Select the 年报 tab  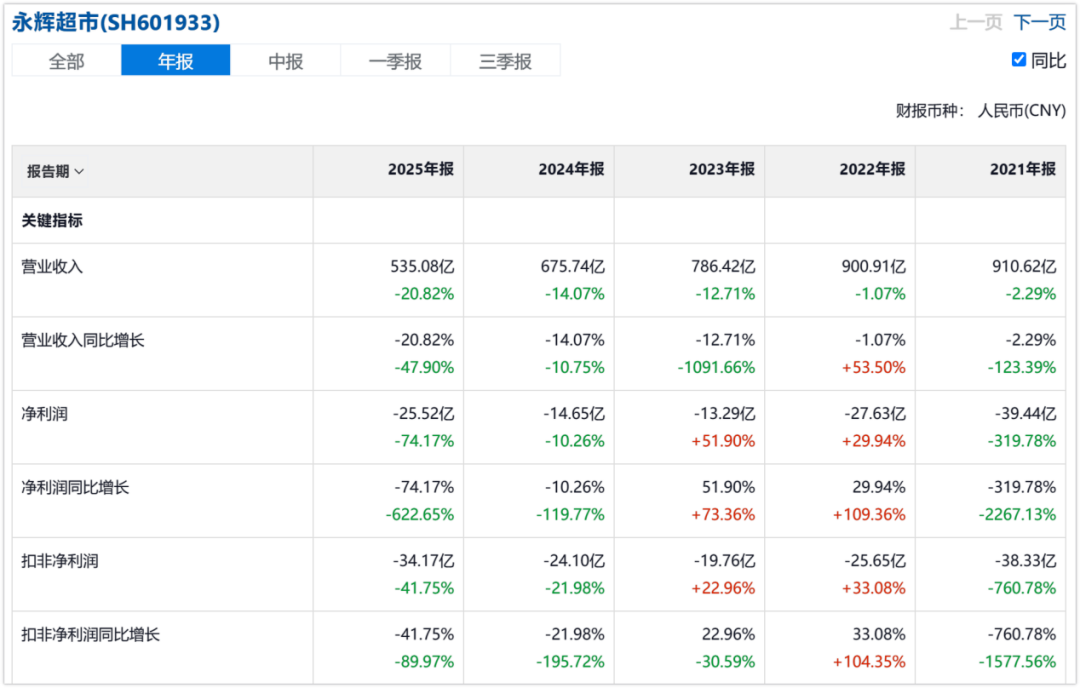tap(176, 61)
